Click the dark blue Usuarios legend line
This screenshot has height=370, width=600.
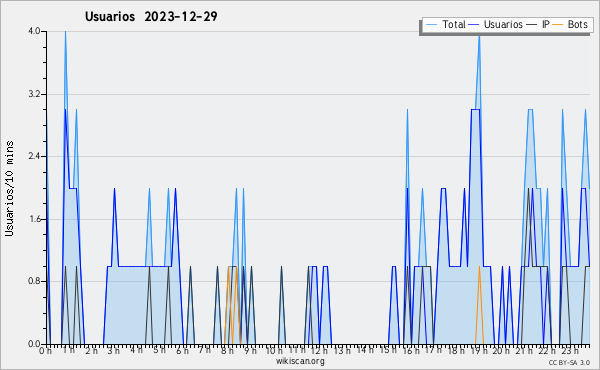pyautogui.click(x=474, y=24)
